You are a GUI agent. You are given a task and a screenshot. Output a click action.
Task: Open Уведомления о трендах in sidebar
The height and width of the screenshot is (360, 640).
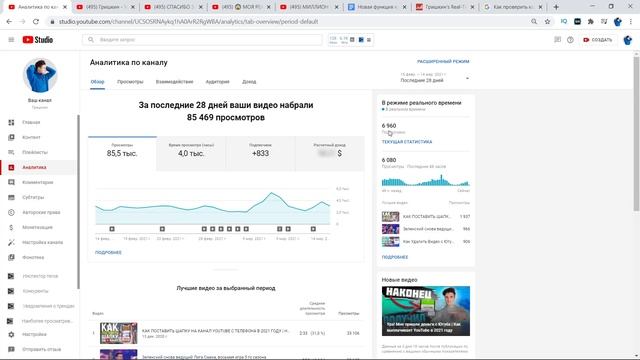(x=48, y=306)
